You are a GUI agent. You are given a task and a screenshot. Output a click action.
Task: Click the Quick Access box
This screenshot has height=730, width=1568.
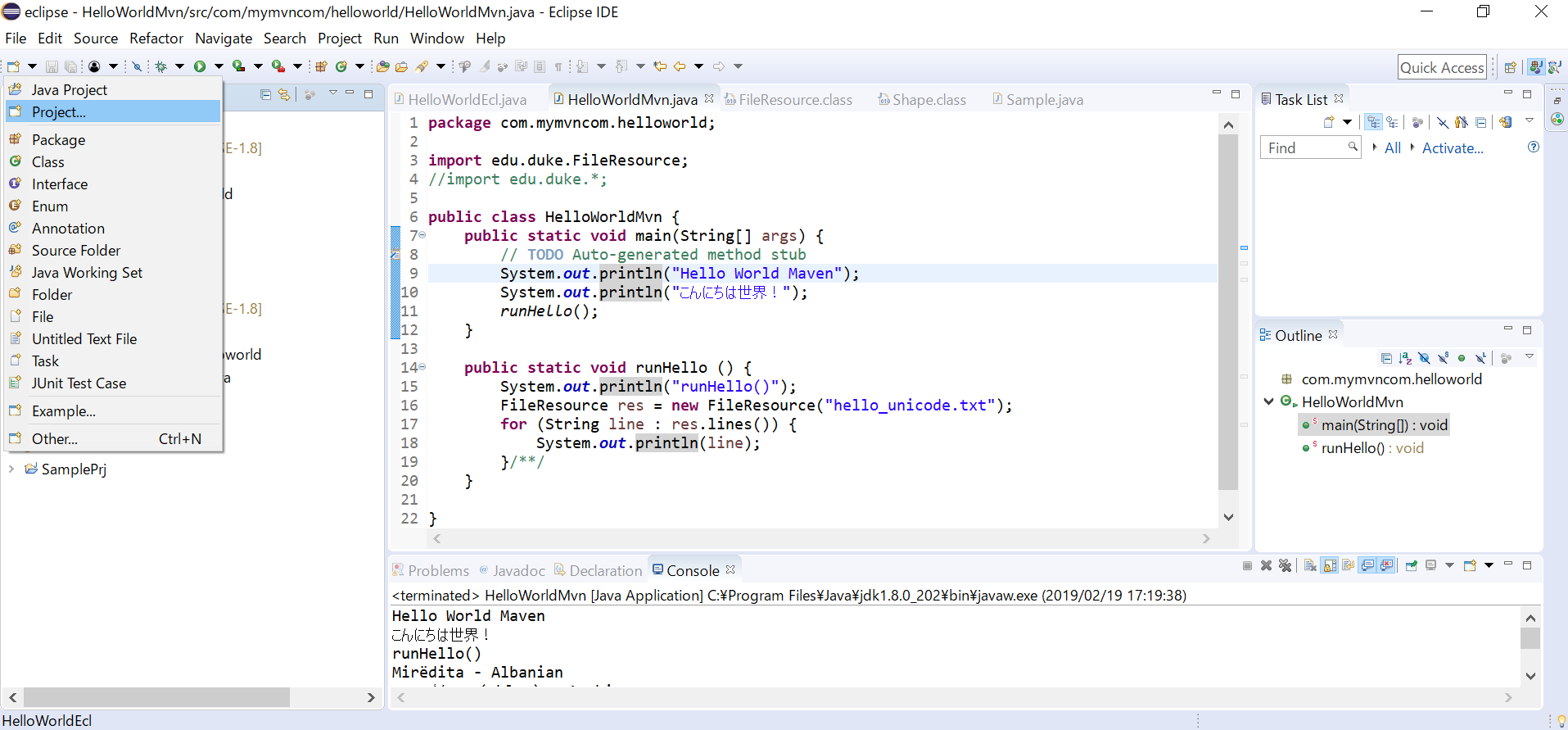click(1442, 67)
